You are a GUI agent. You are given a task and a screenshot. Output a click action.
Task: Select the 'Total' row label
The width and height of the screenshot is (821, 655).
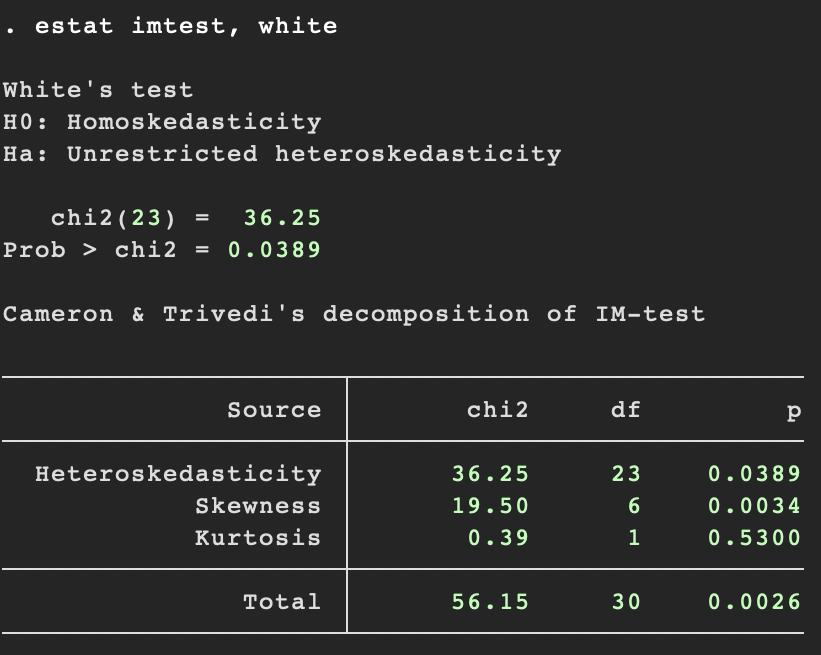(x=282, y=601)
